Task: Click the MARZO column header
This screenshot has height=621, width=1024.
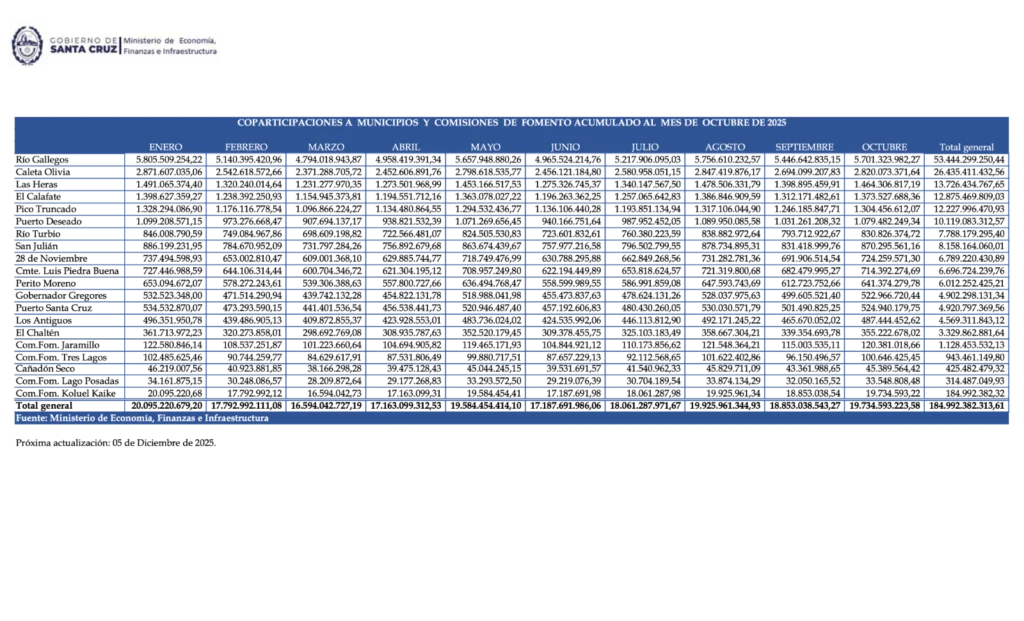Action: (326, 147)
